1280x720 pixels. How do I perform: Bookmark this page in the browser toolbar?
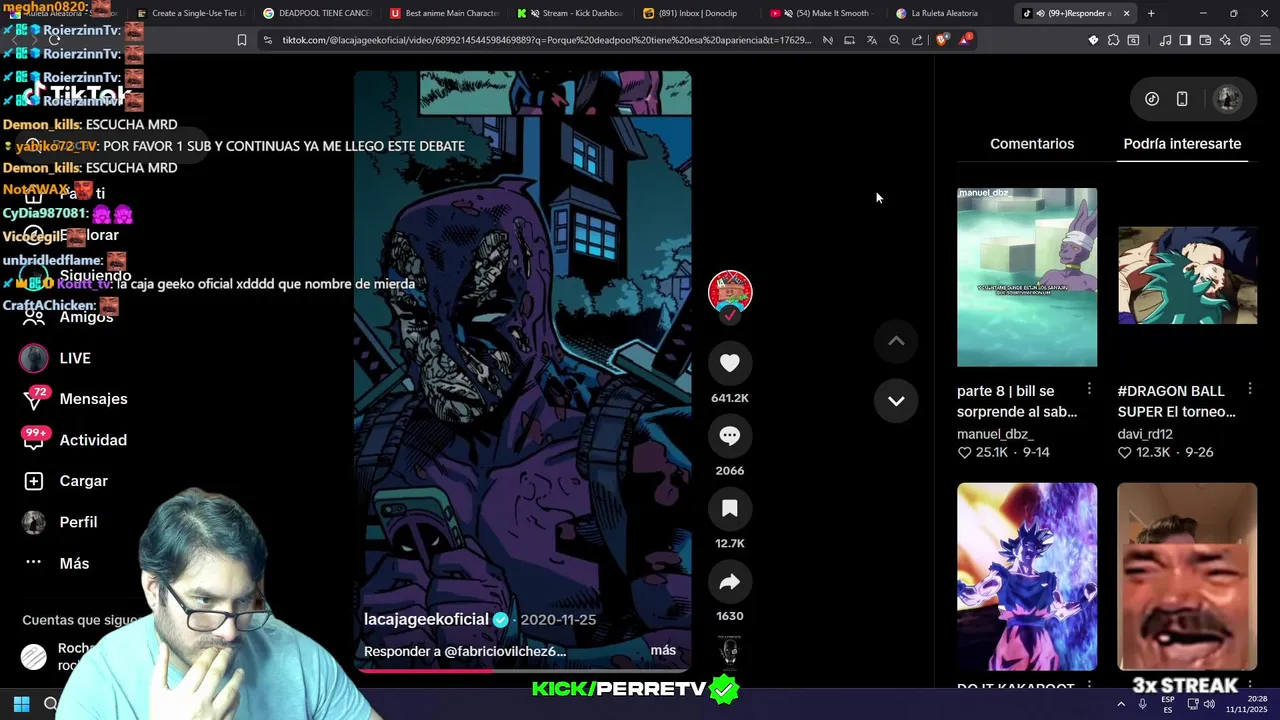(241, 40)
